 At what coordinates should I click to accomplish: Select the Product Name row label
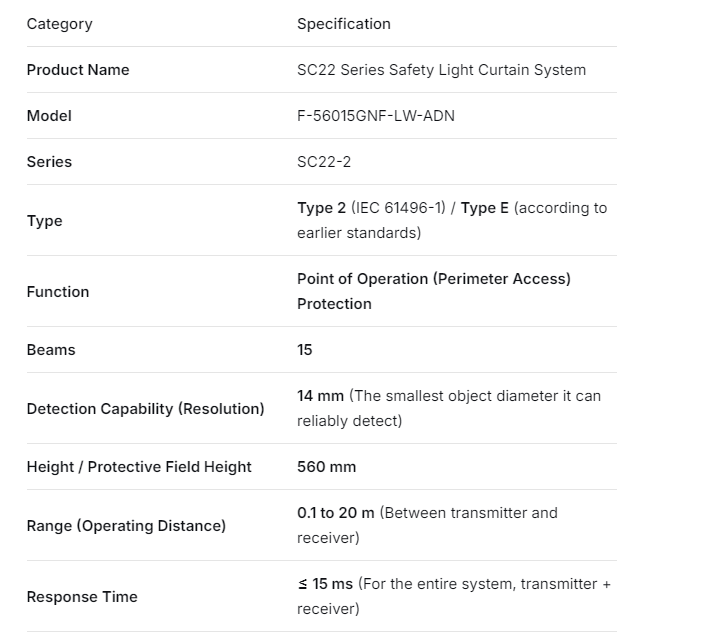click(78, 70)
